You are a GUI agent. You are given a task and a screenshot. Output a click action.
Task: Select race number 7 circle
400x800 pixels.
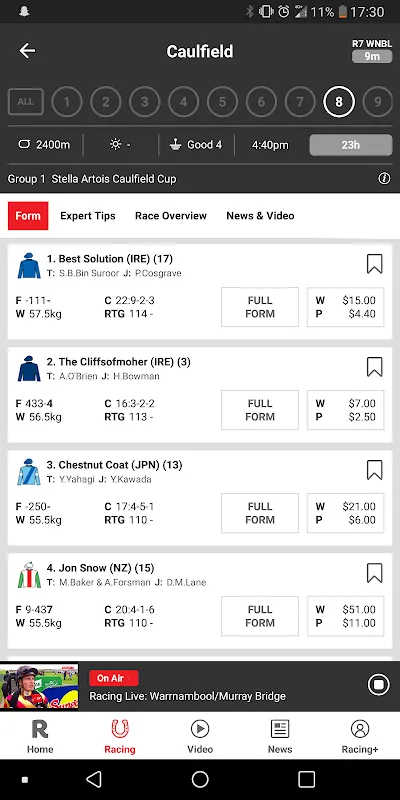pos(300,102)
